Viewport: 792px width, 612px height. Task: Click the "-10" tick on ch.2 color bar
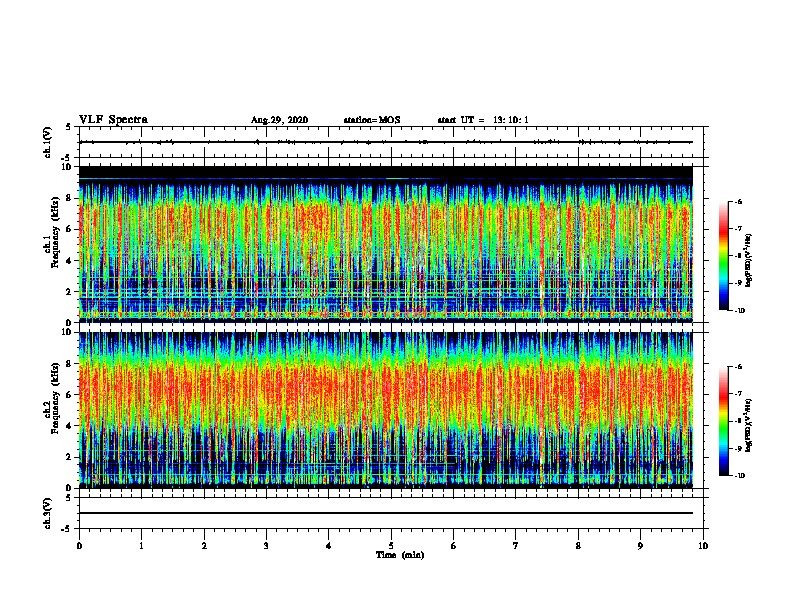[x=739, y=476]
